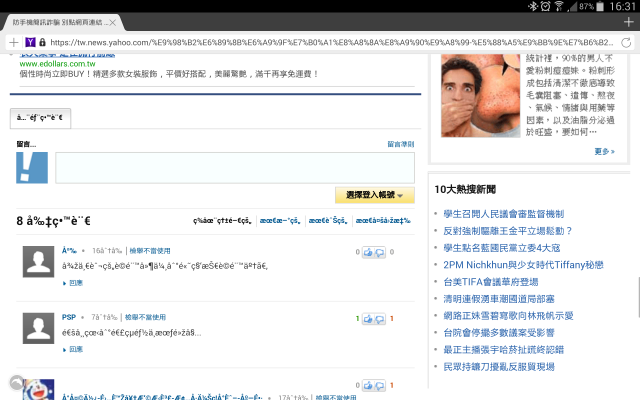
Task: Open 學生召開人民議會審監督機制 news link
Action: pos(504,214)
